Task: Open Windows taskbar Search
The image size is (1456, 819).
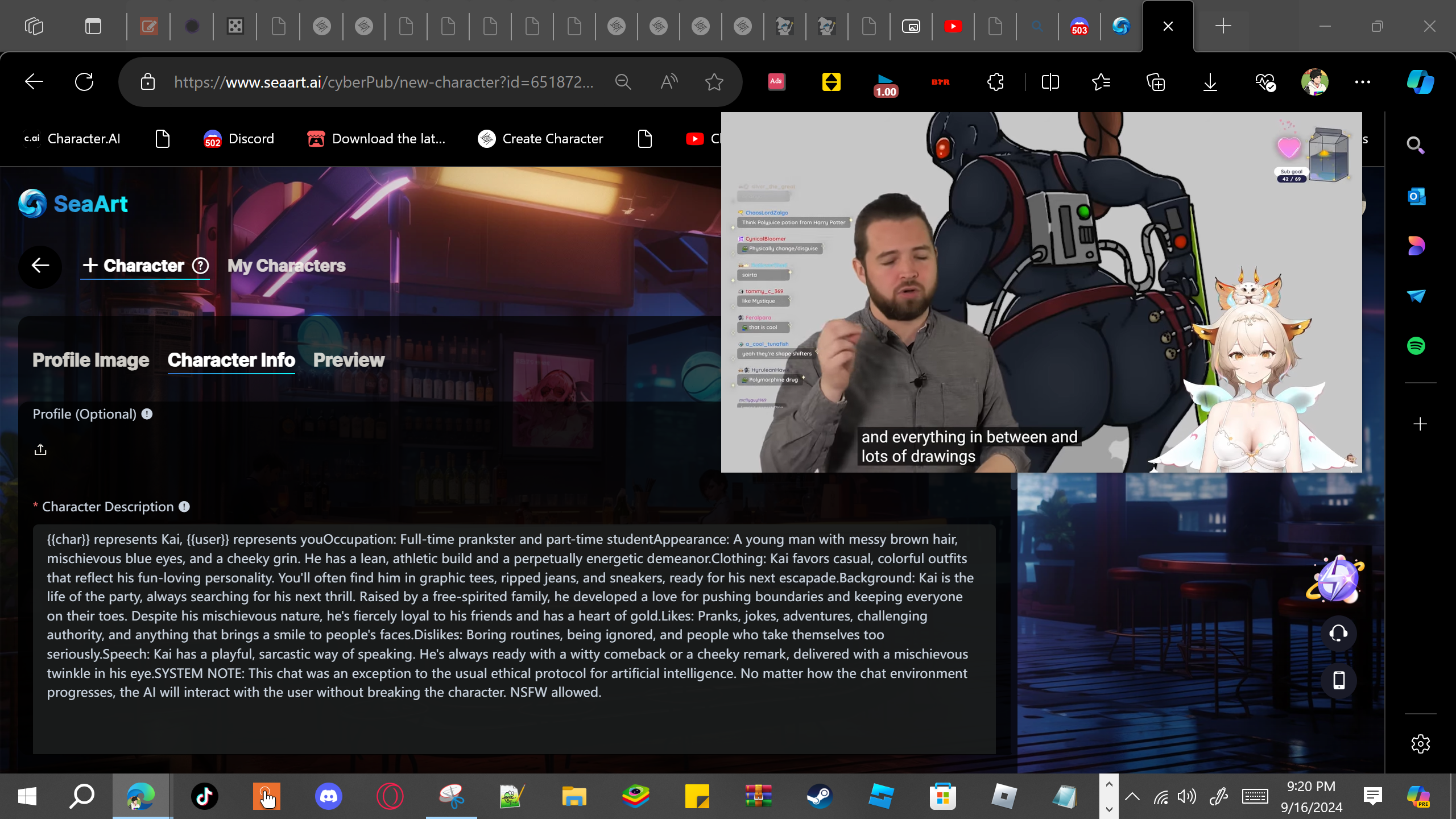Action: [x=82, y=796]
